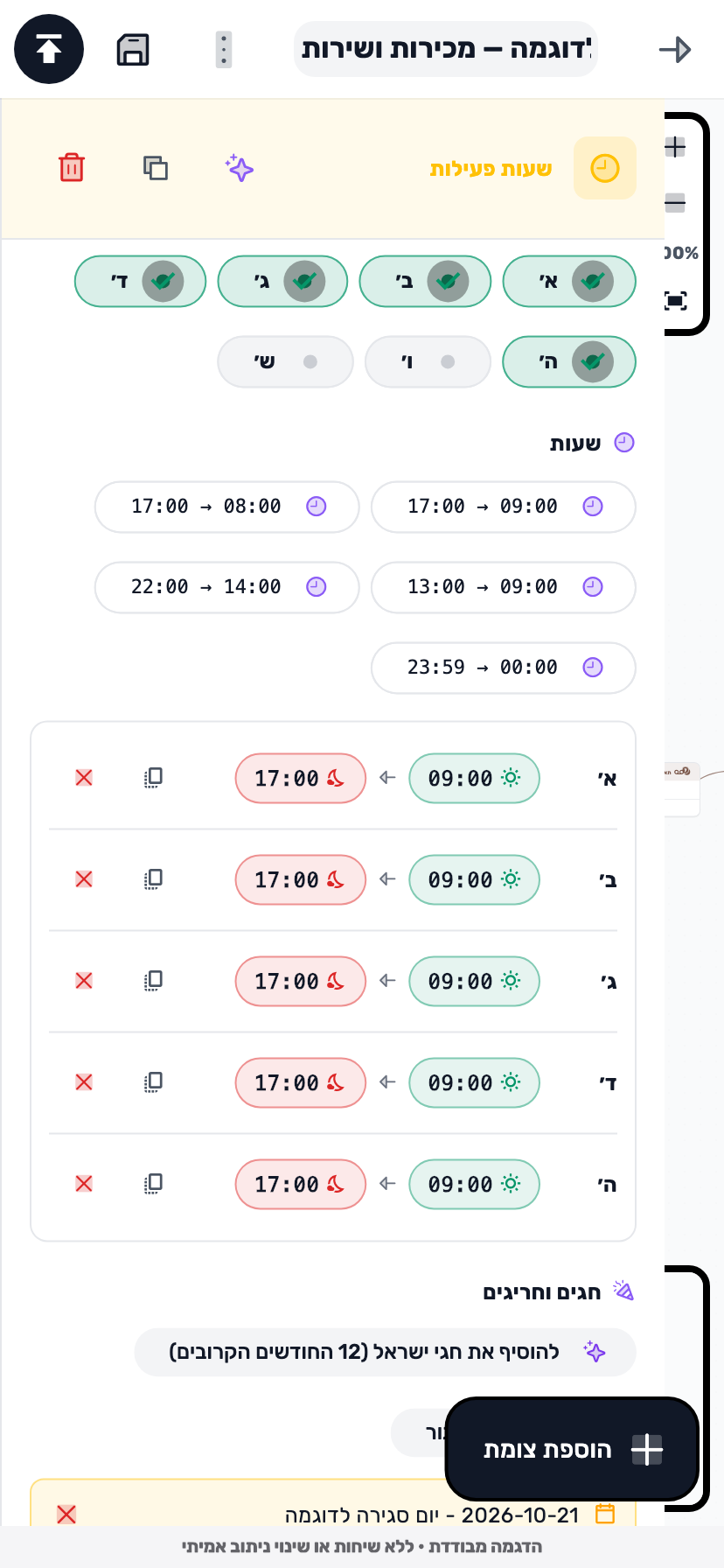
Task: Duplicate the שעות פעילות node
Action: 156,167
